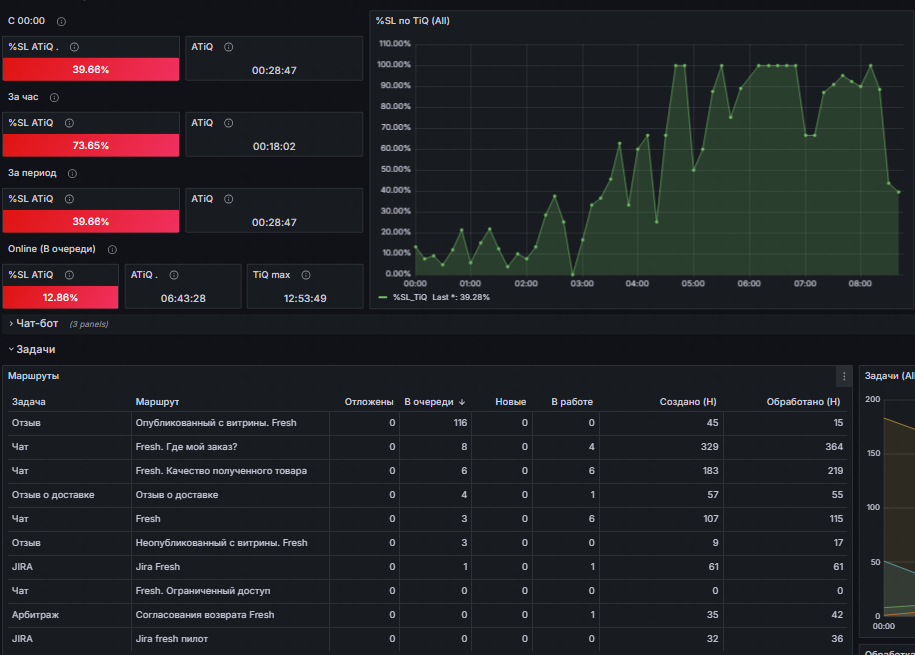The image size is (915, 655).
Task: Click info icon next to Online (В очереди)
Action: 113,250
